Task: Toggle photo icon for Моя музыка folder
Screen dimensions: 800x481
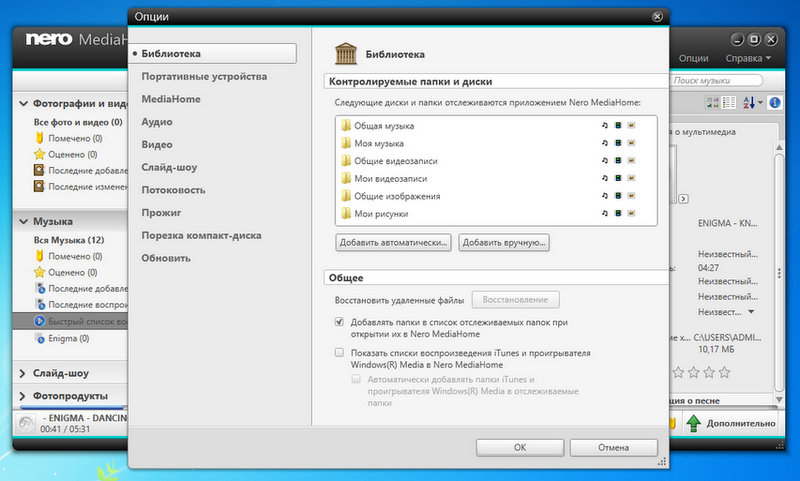Action: click(x=631, y=143)
